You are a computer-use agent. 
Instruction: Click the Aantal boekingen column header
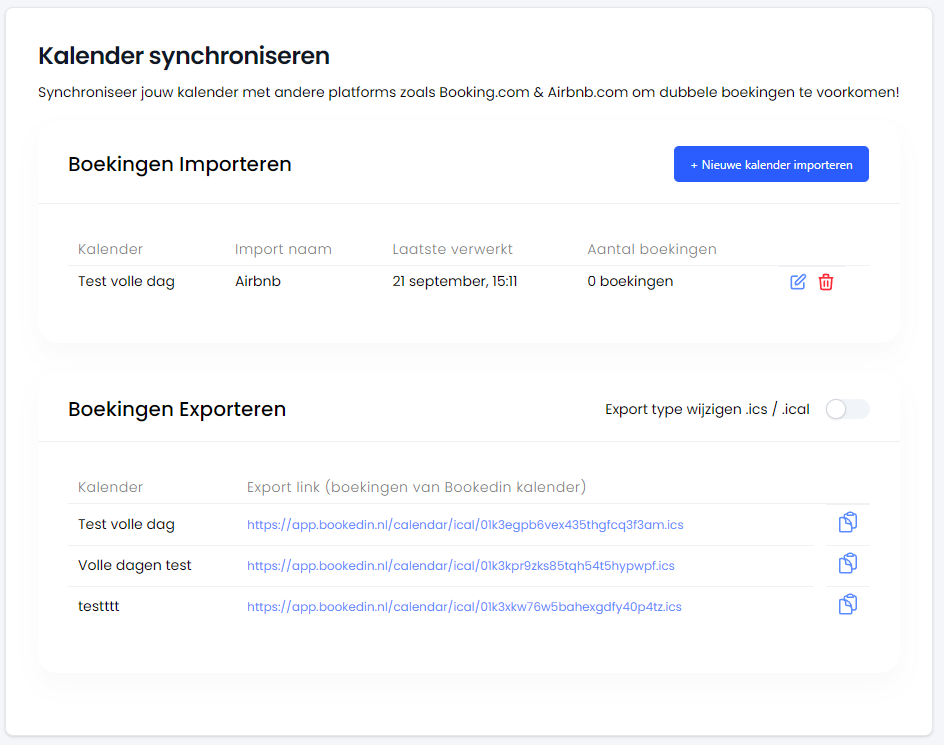(x=652, y=249)
